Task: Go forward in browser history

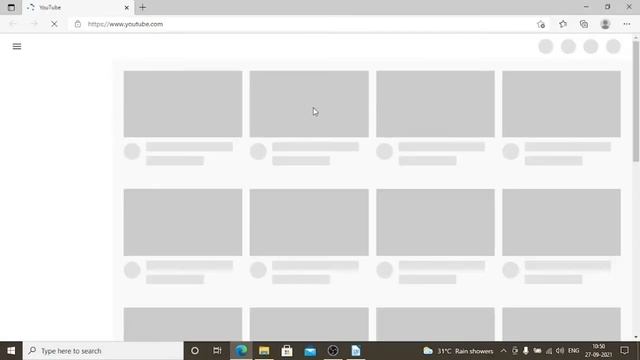Action: [34, 24]
